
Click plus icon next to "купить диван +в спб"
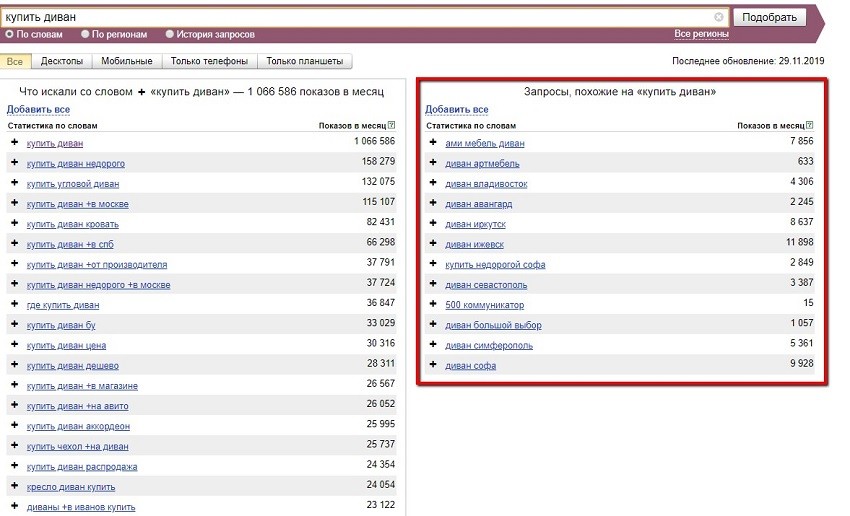15,243
